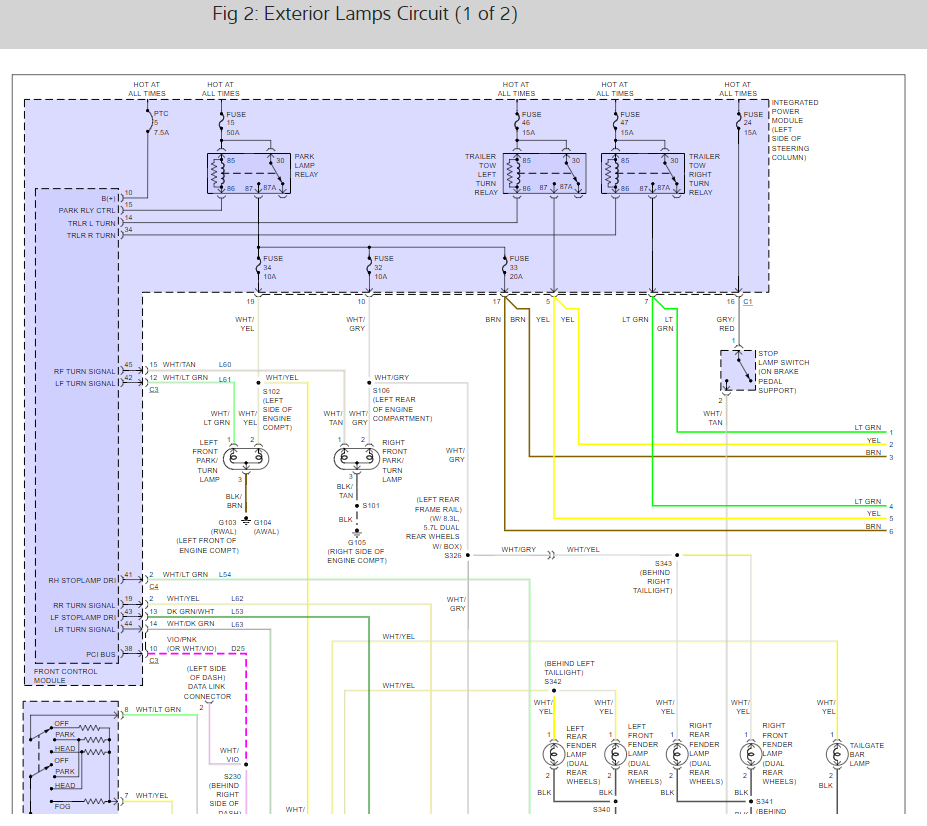Viewport: 927px width, 826px height.
Task: Click the G103 ground symbol
Action: point(246,521)
